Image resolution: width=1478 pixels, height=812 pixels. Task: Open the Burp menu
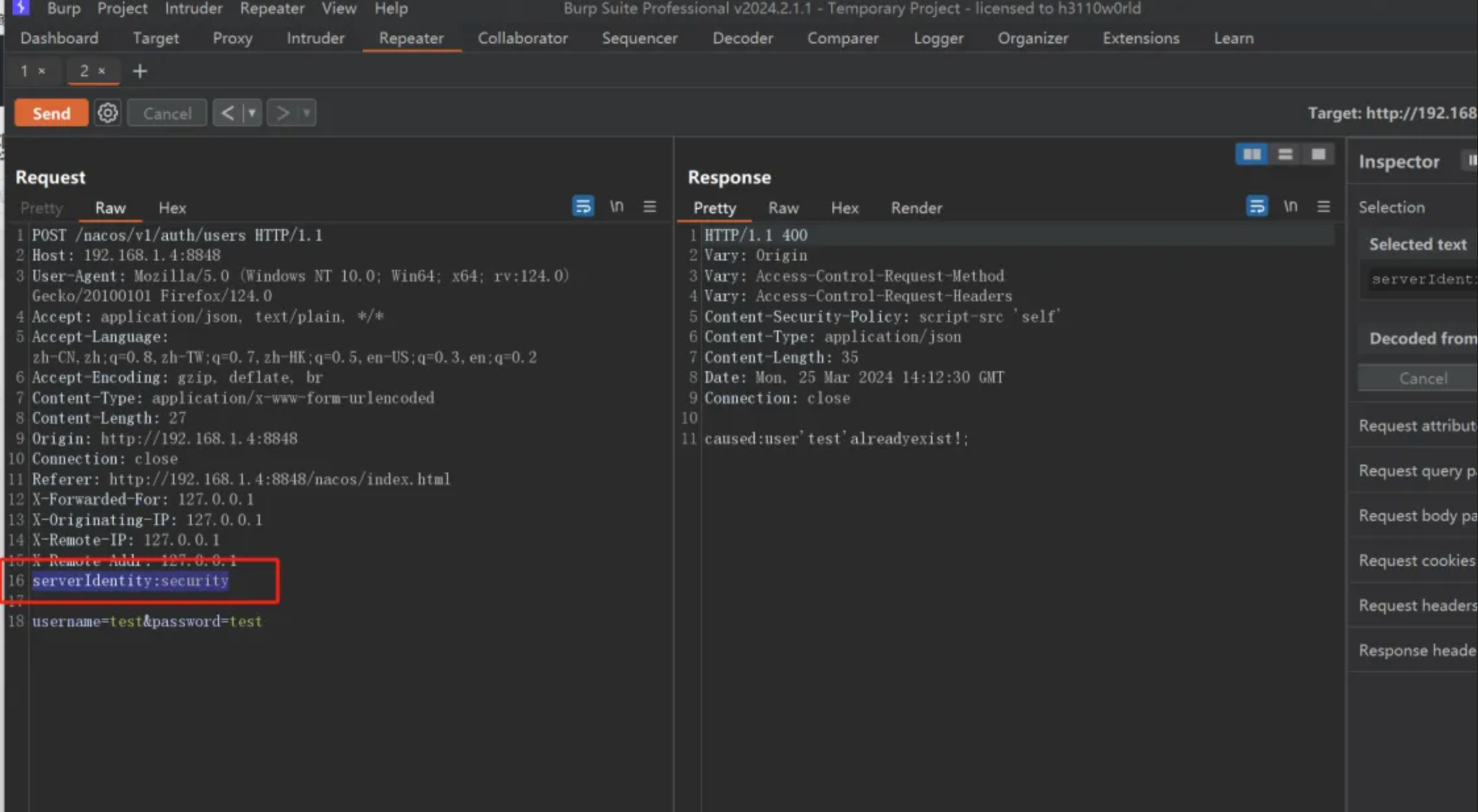(x=64, y=9)
